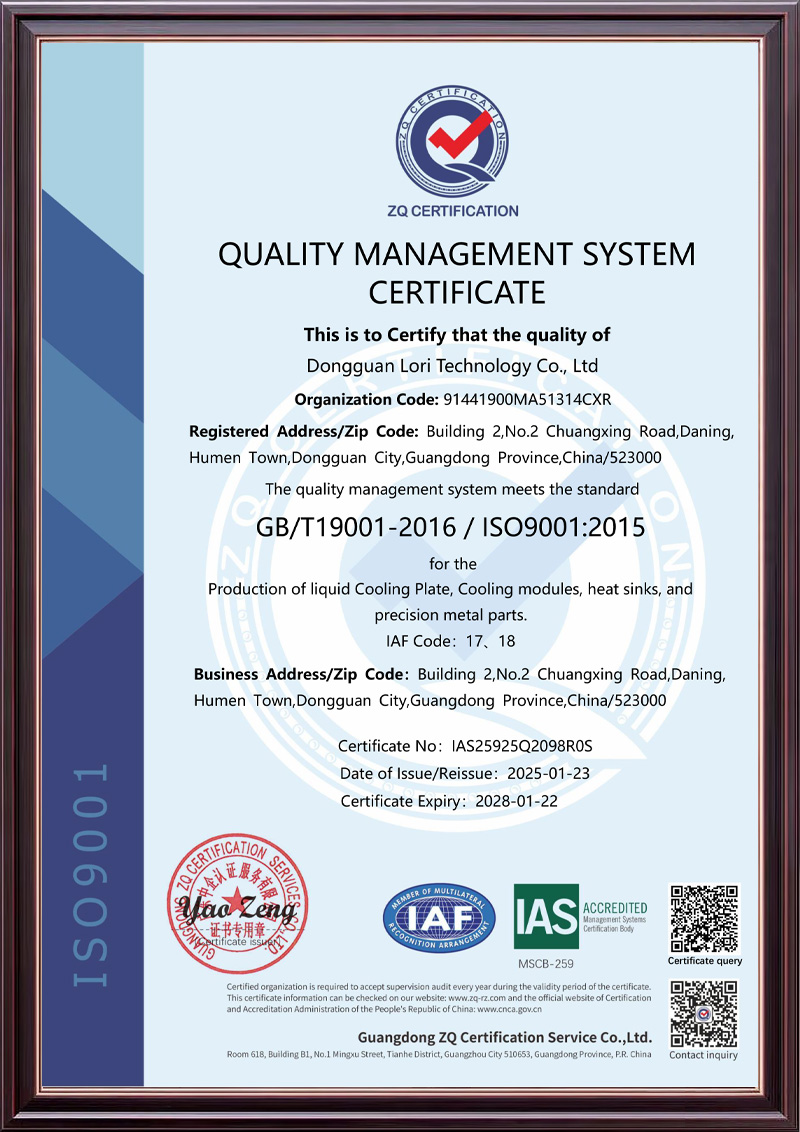Click the Yao Zeng signature
Image resolution: width=800 pixels, height=1132 pixels.
(x=230, y=910)
